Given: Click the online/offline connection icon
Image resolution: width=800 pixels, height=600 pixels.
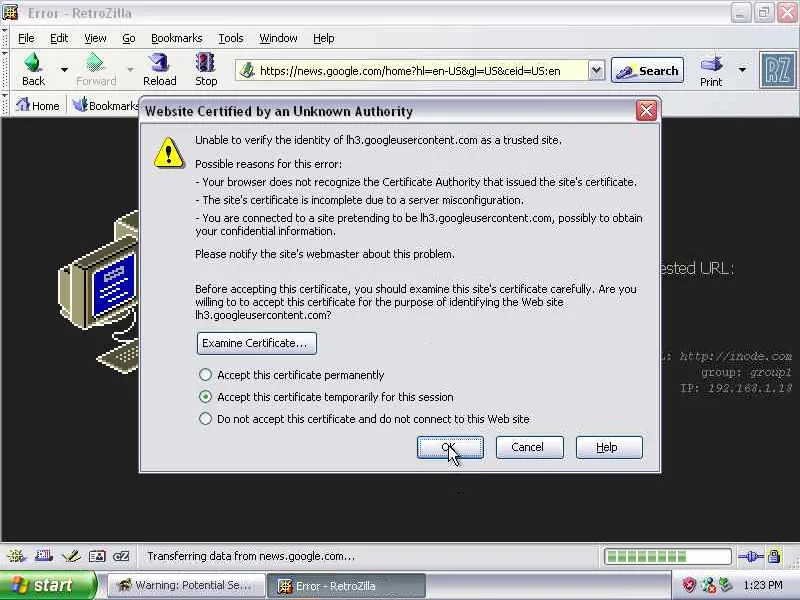Looking at the screenshot, I should [751, 556].
